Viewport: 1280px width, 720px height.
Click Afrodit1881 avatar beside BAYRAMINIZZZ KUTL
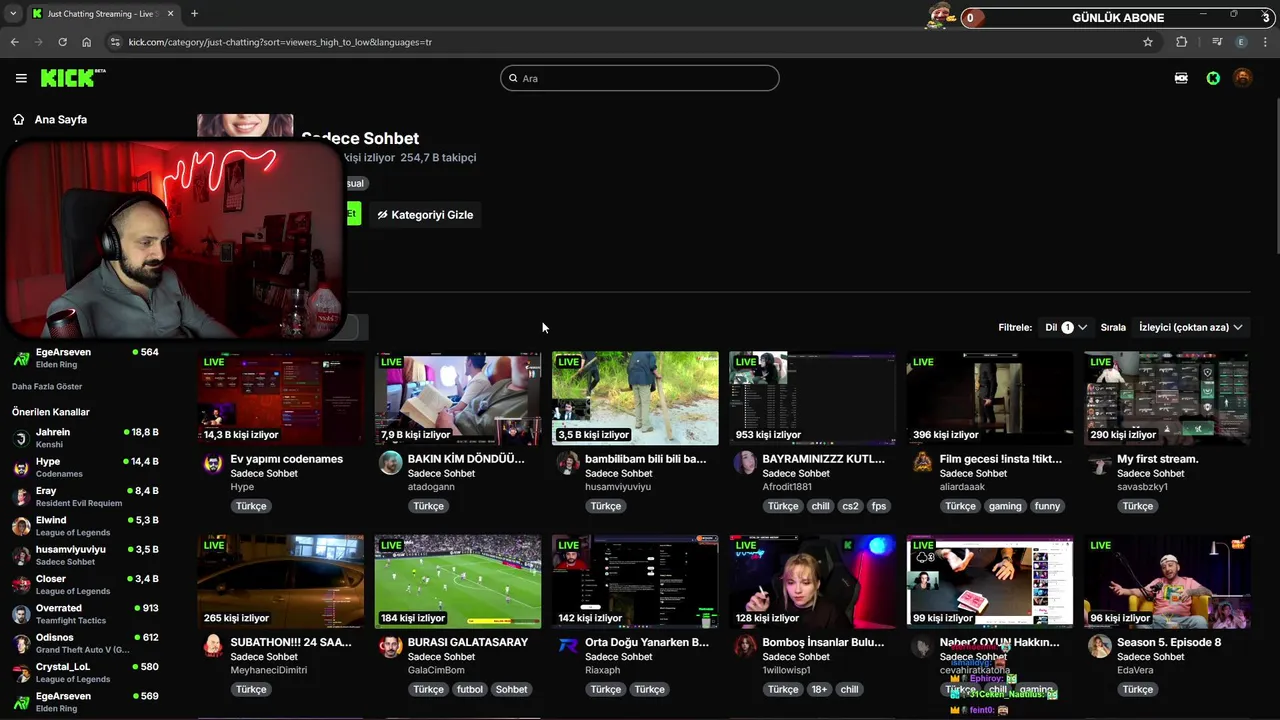745,463
